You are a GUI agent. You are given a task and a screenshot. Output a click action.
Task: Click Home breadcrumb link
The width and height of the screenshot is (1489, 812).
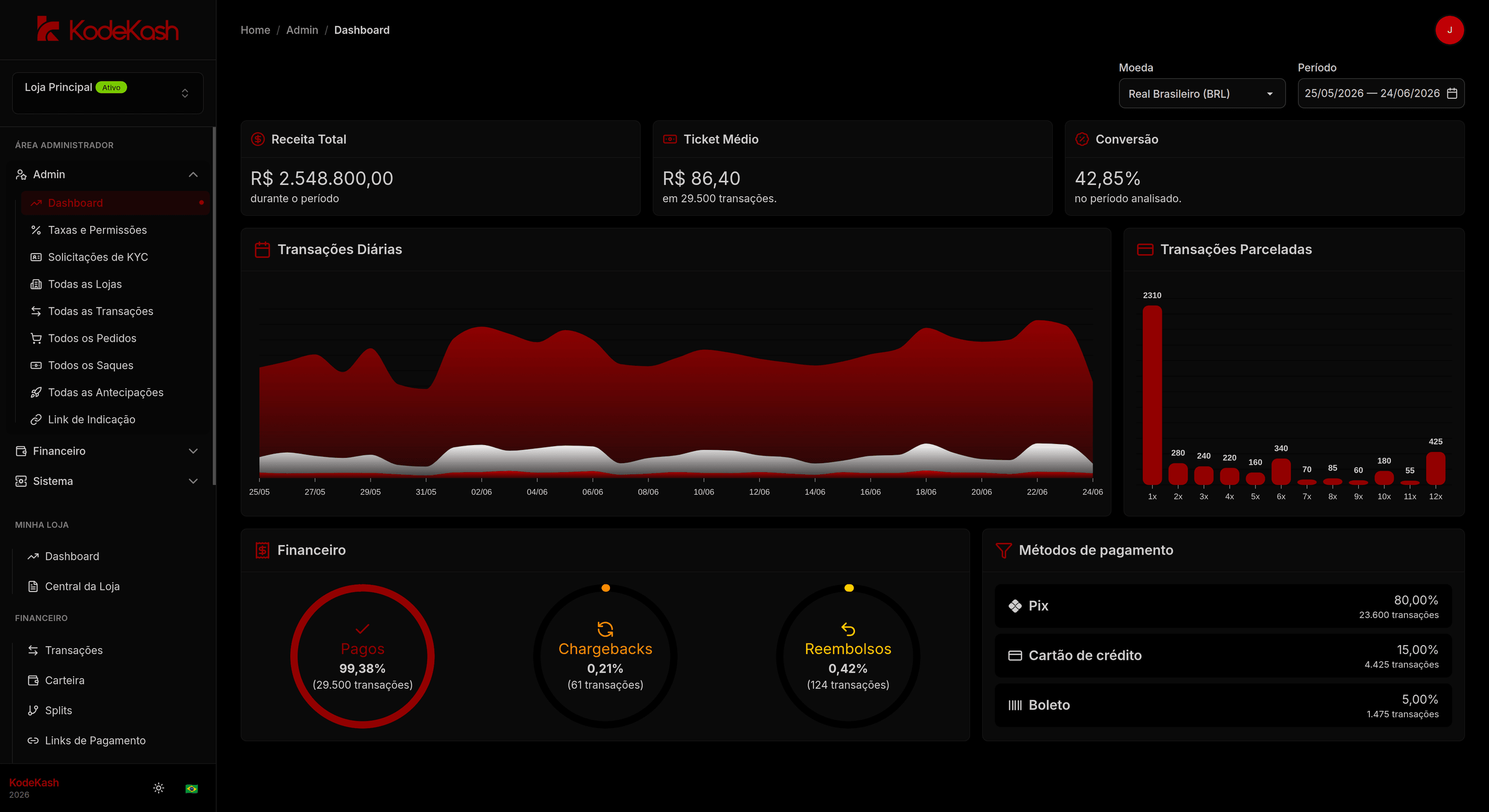click(x=255, y=30)
